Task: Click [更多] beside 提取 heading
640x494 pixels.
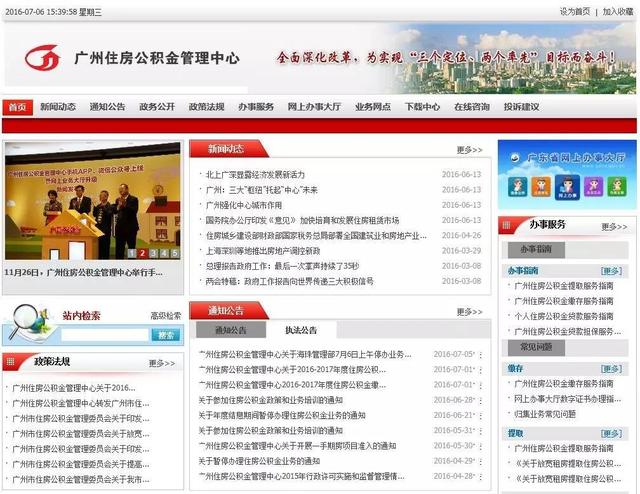Action: coord(611,433)
